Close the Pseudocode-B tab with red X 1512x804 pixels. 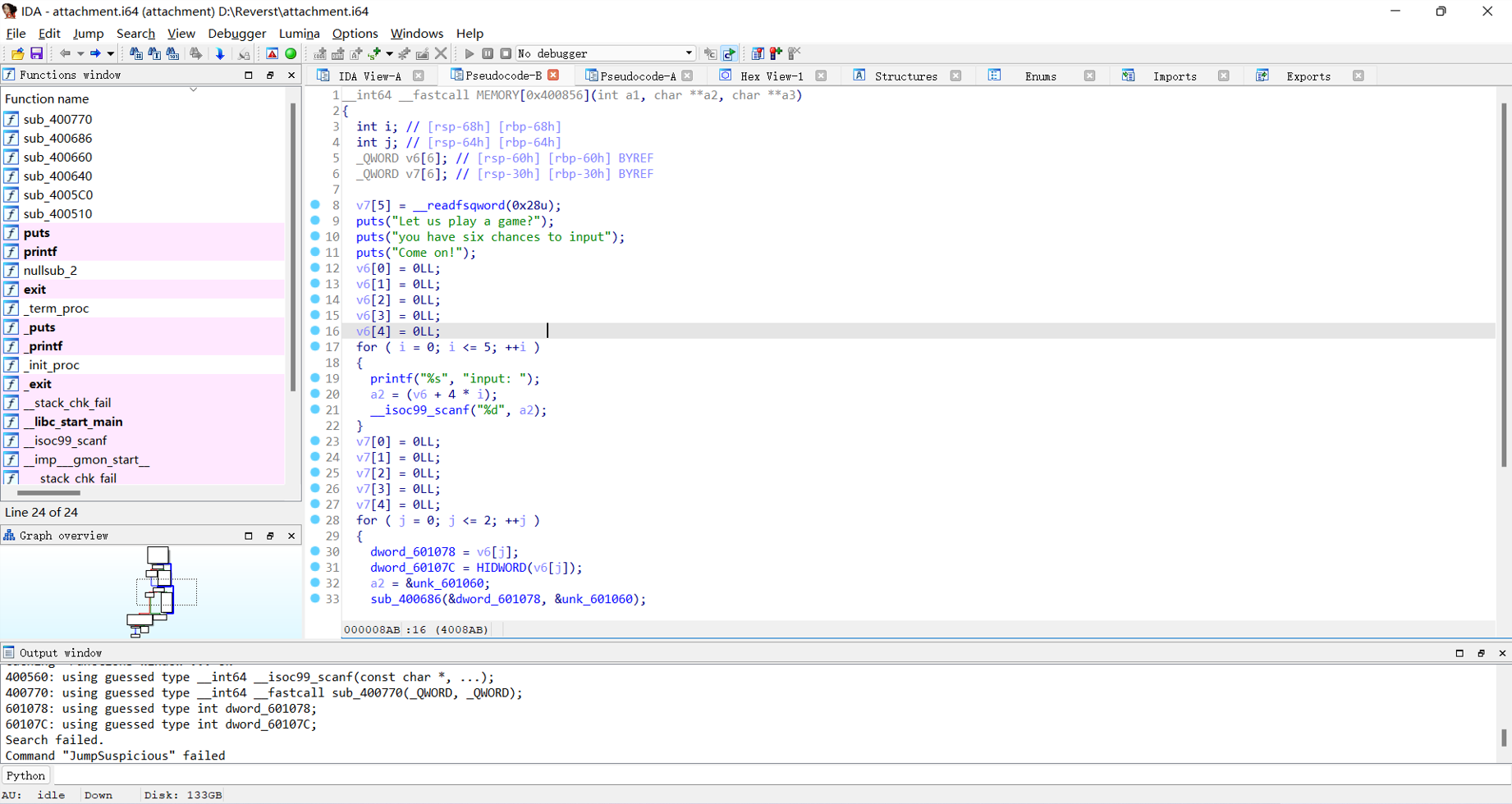553,75
